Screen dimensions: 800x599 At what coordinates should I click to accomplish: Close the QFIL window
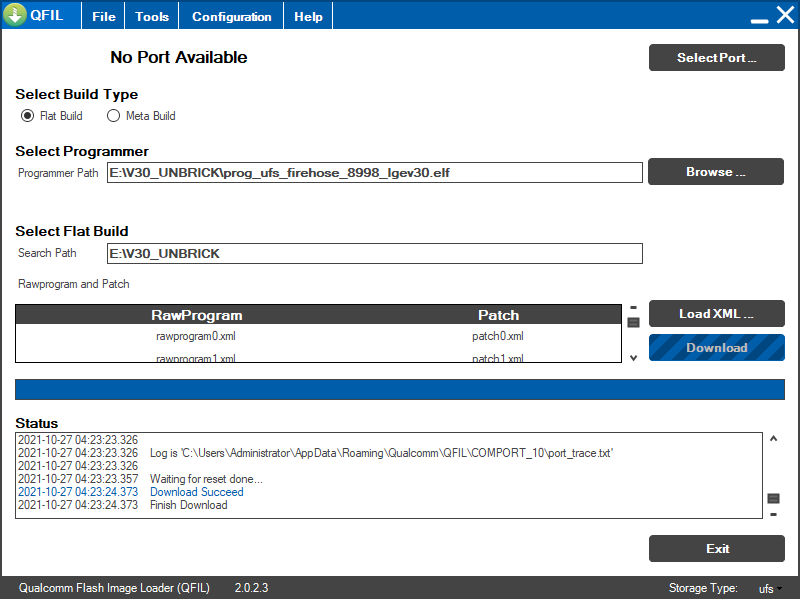click(x=786, y=15)
